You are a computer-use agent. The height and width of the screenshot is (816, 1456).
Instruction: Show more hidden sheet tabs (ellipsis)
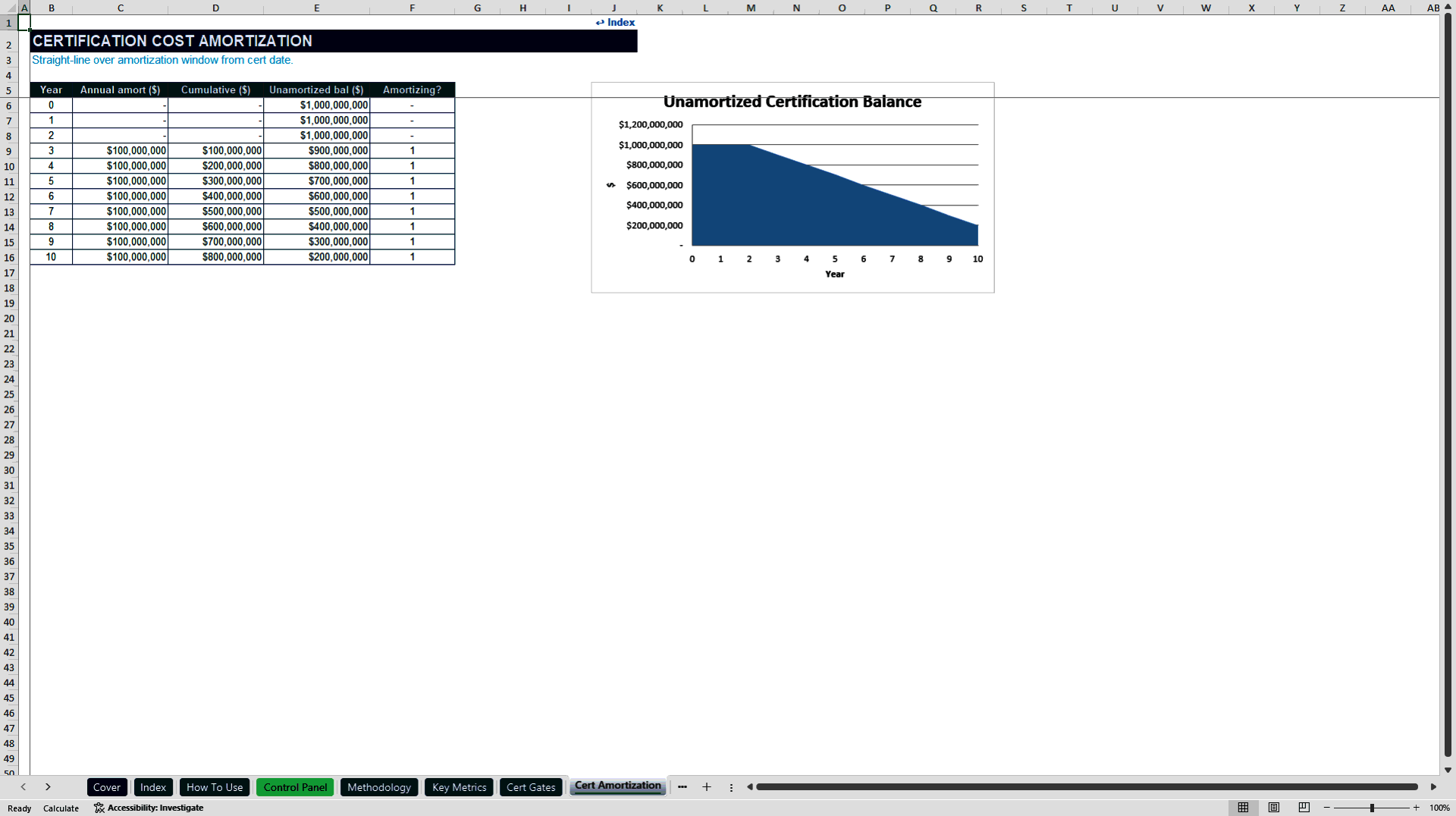tap(682, 787)
